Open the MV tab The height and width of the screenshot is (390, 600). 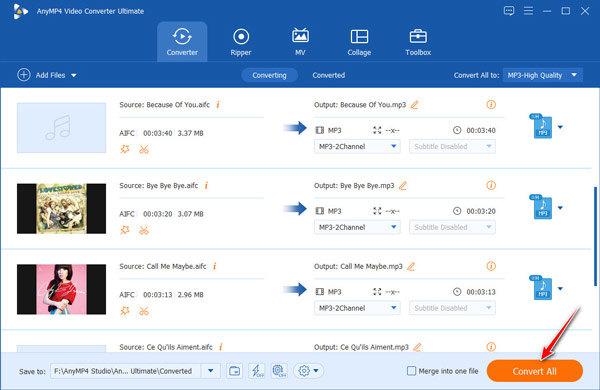tap(300, 42)
